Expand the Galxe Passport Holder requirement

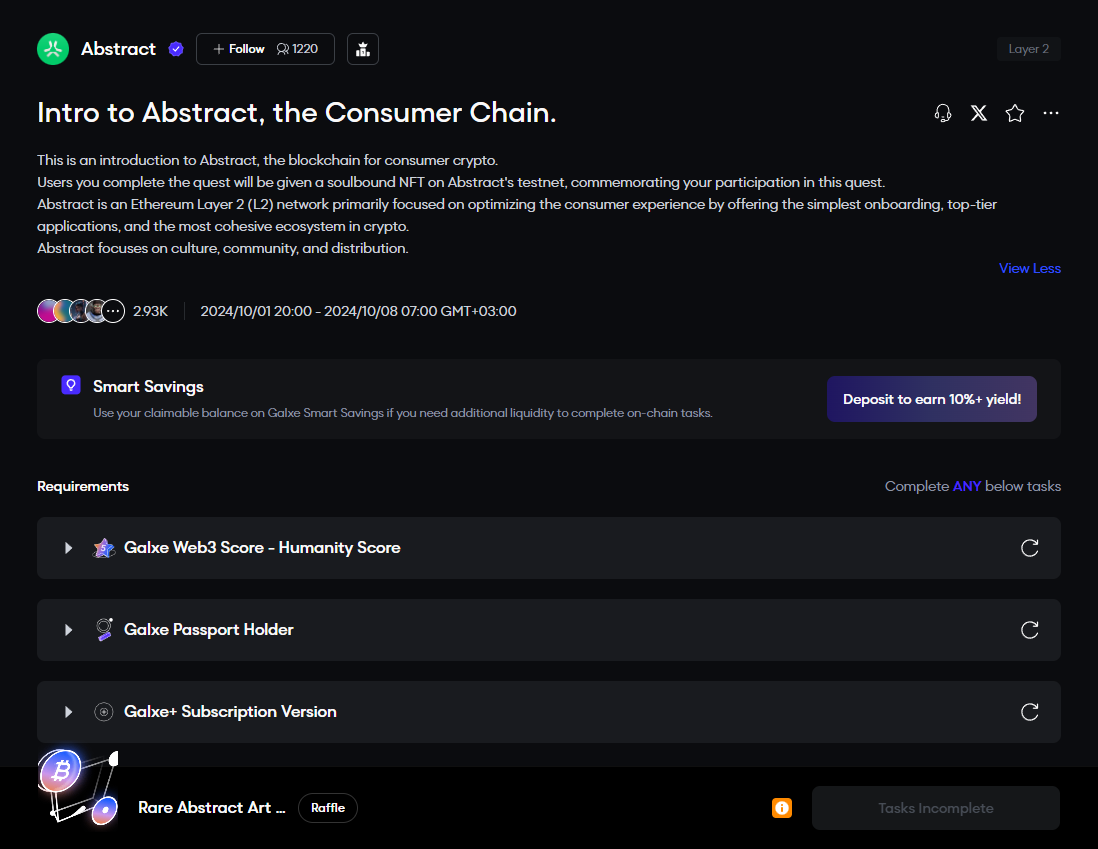(69, 630)
